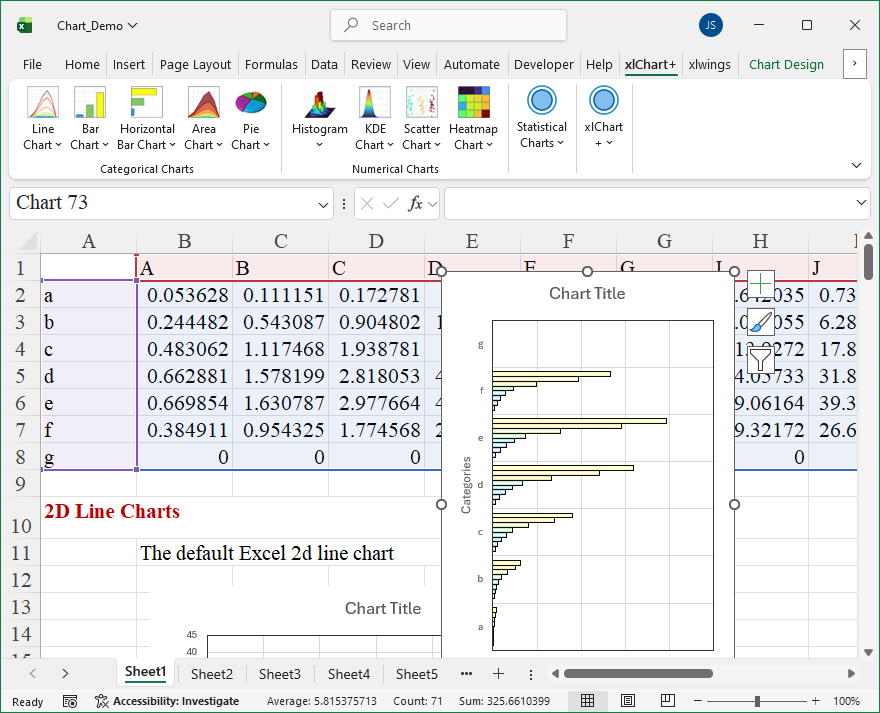
Task: Add a new sheet
Action: coord(498,674)
